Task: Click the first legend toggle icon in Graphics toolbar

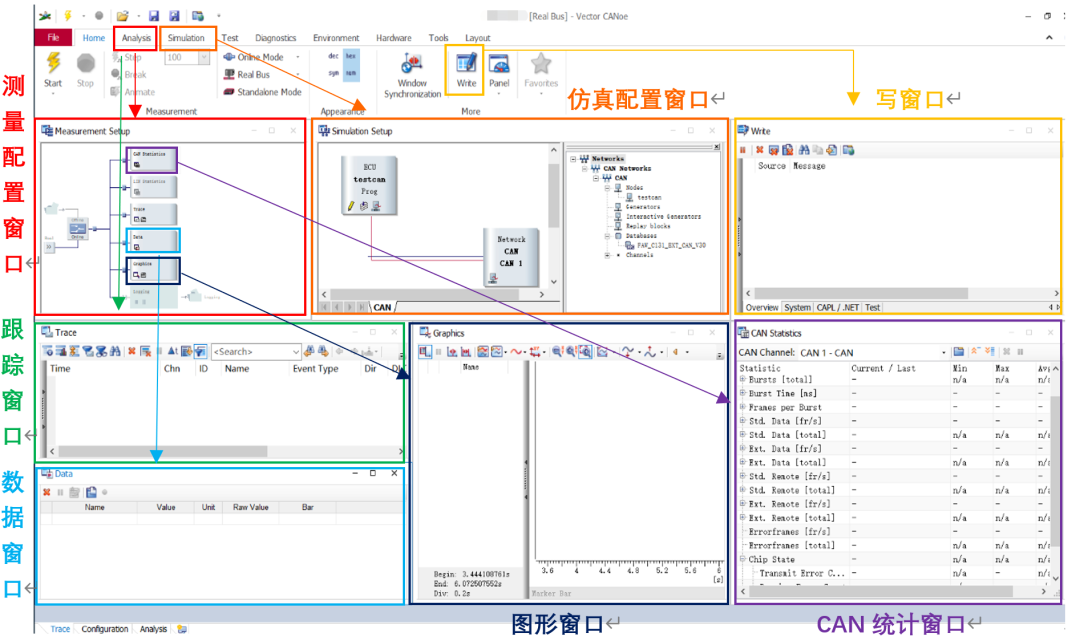Action: tap(425, 352)
